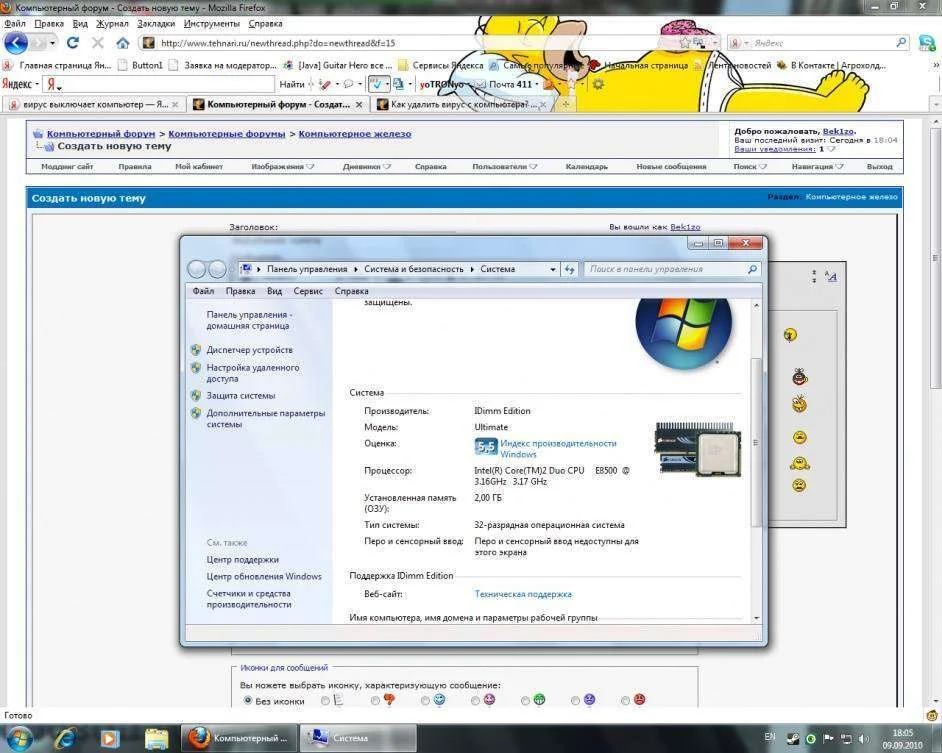Reload the page with the refresh icon
942x753 pixels.
click(x=73, y=43)
